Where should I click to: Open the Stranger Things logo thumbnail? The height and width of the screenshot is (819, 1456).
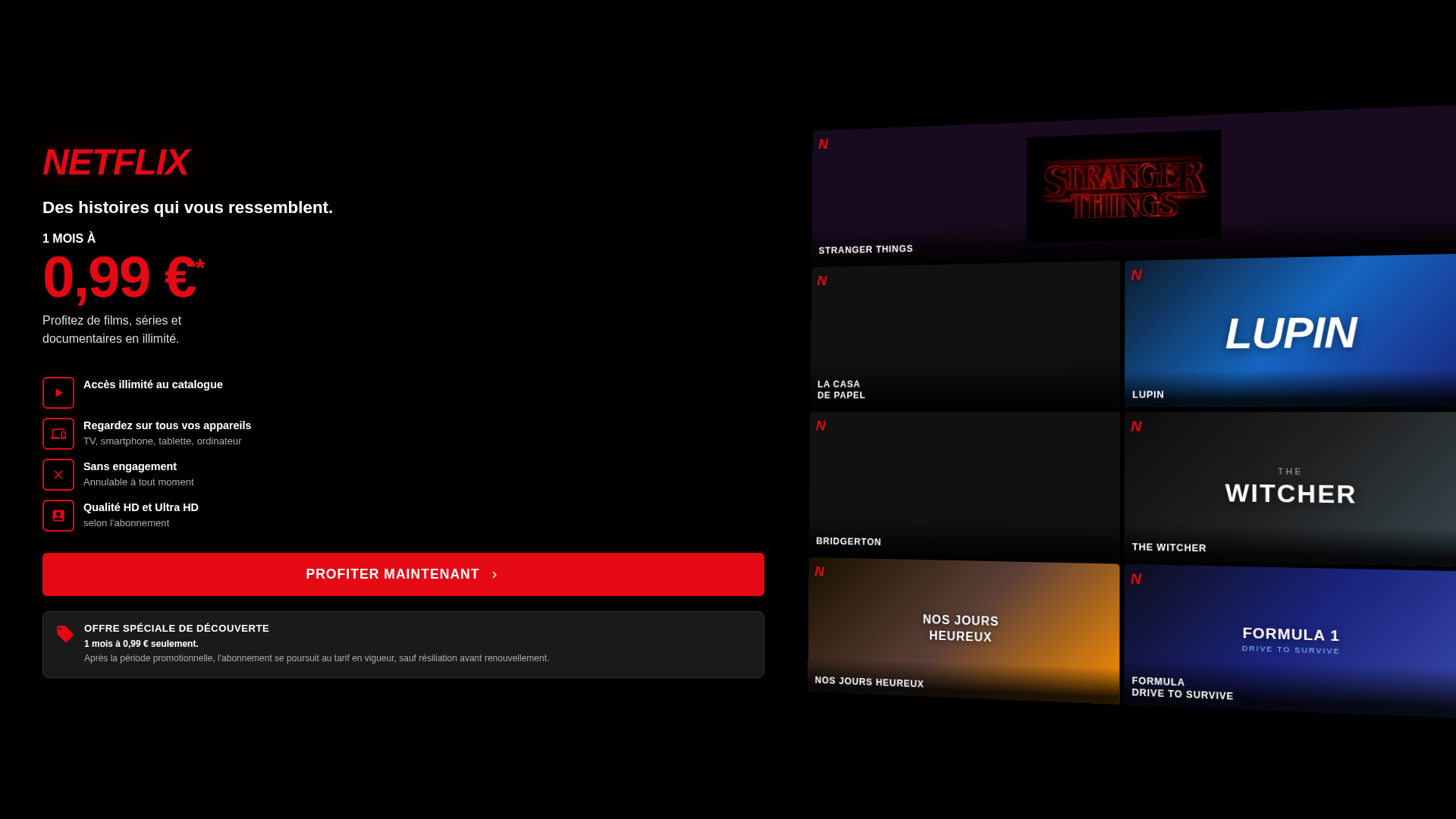coord(1124,187)
